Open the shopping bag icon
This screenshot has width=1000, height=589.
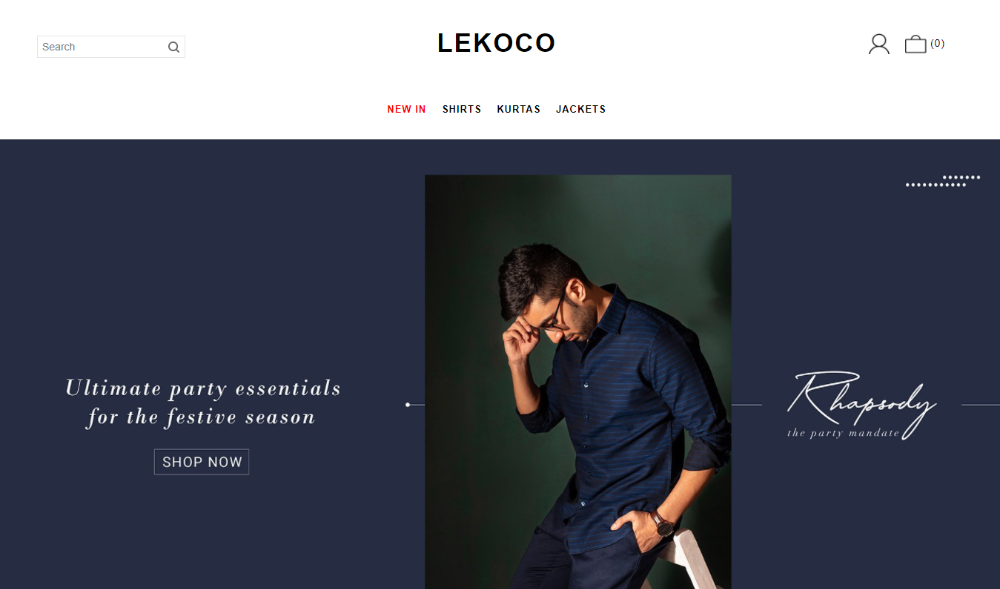pos(915,44)
